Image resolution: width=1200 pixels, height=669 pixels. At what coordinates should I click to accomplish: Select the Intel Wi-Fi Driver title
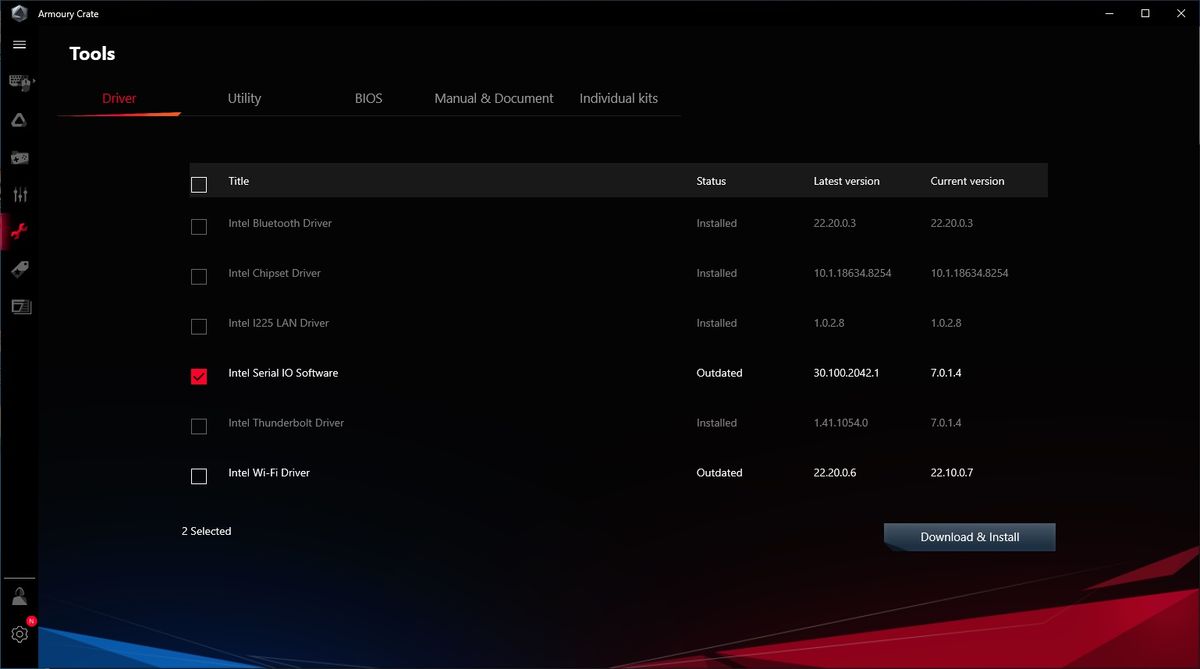pyautogui.click(x=269, y=473)
